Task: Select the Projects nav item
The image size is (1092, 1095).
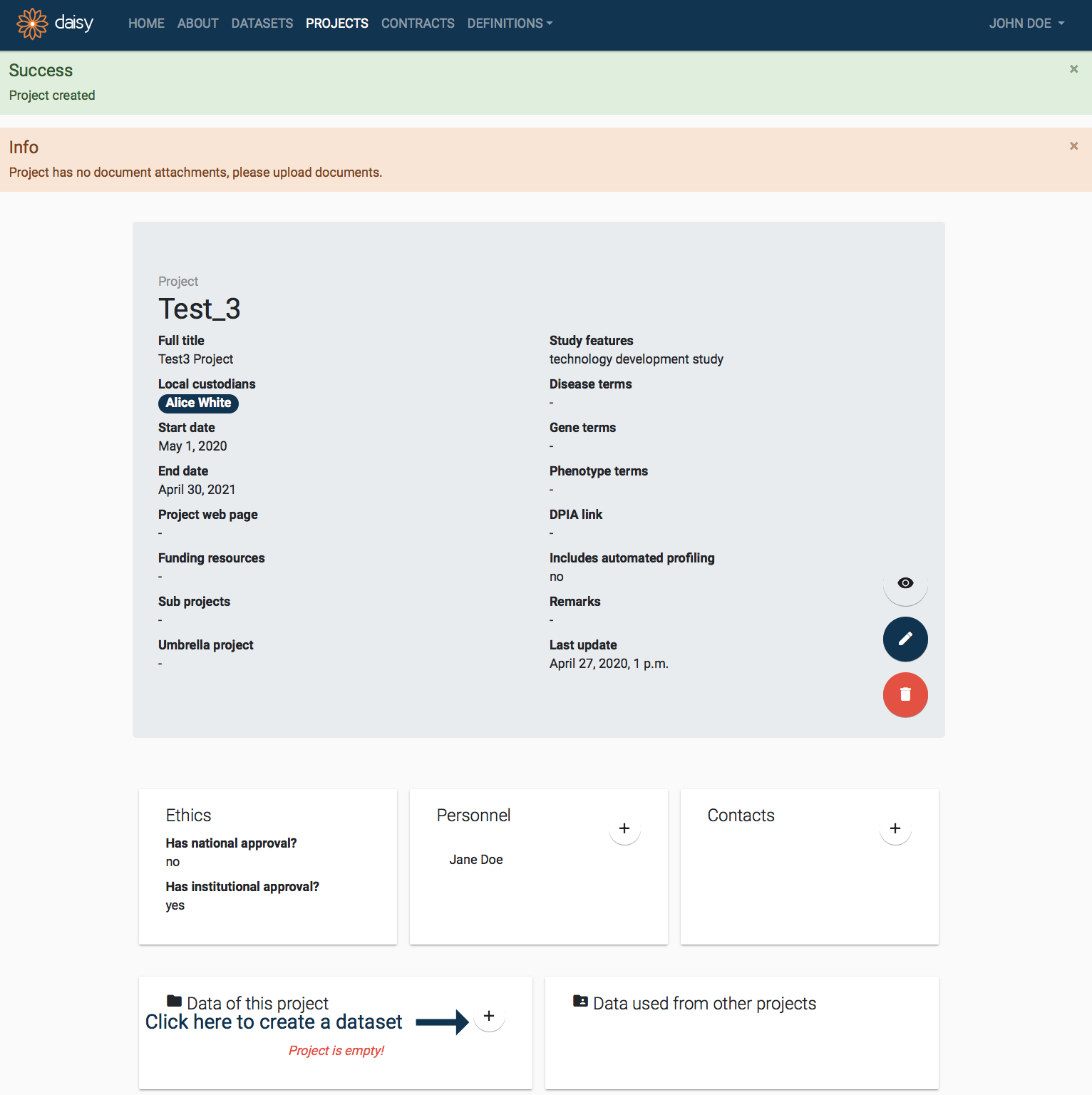Action: pos(337,24)
